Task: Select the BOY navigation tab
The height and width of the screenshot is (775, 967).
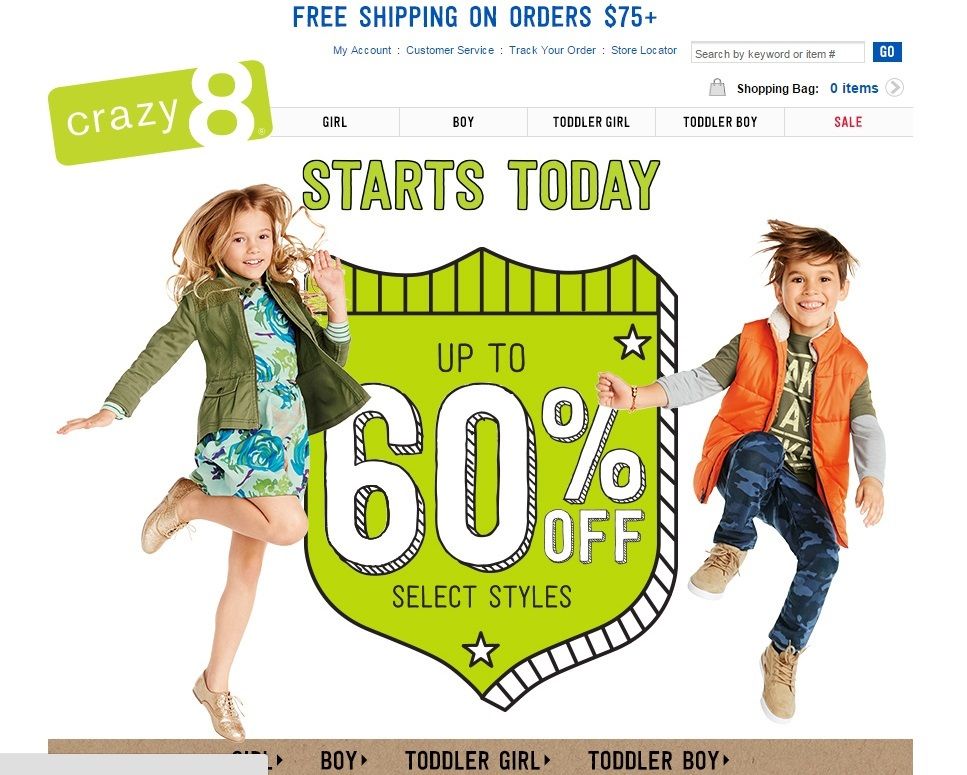Action: (463, 122)
